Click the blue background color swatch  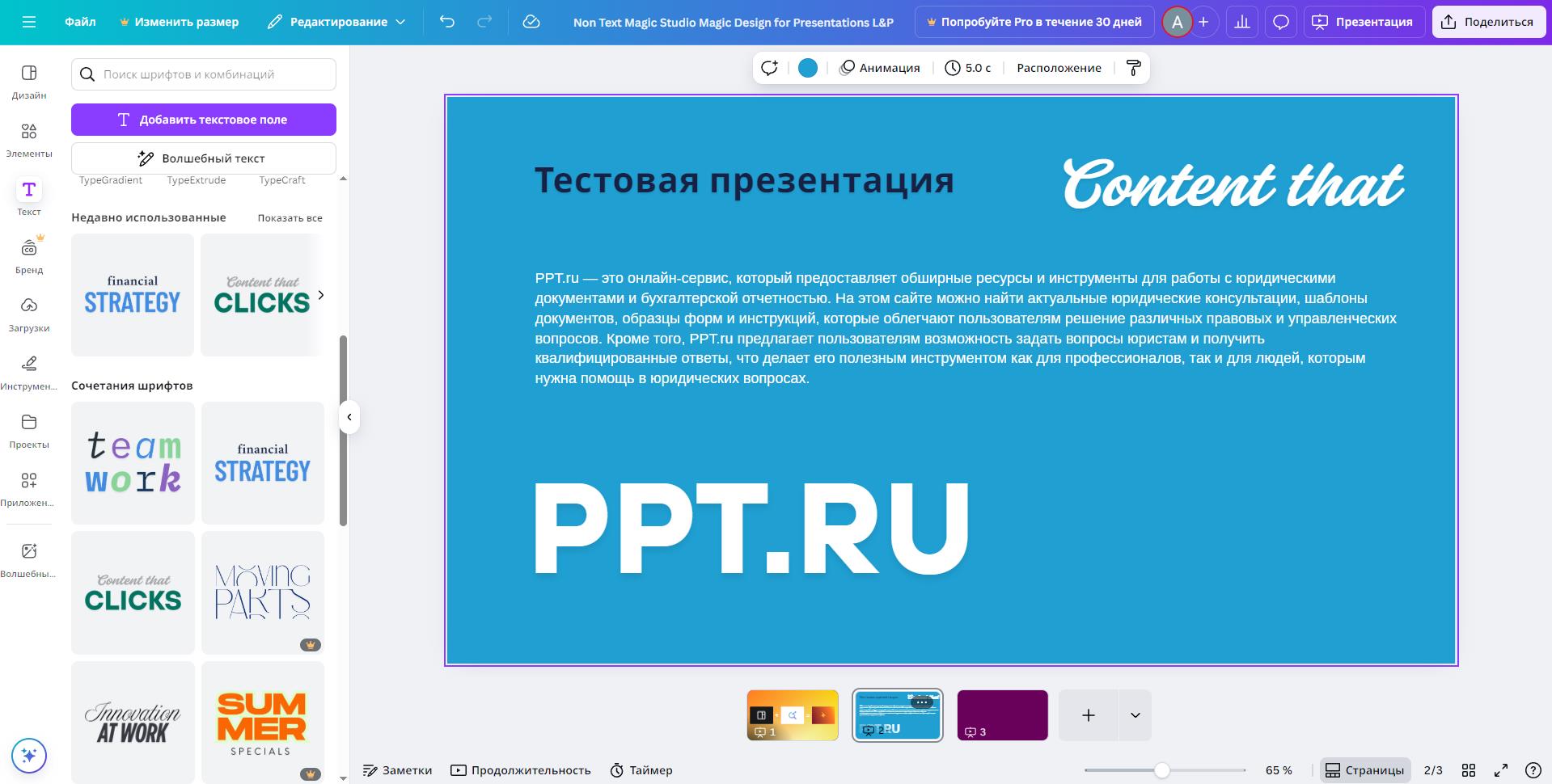tap(807, 68)
